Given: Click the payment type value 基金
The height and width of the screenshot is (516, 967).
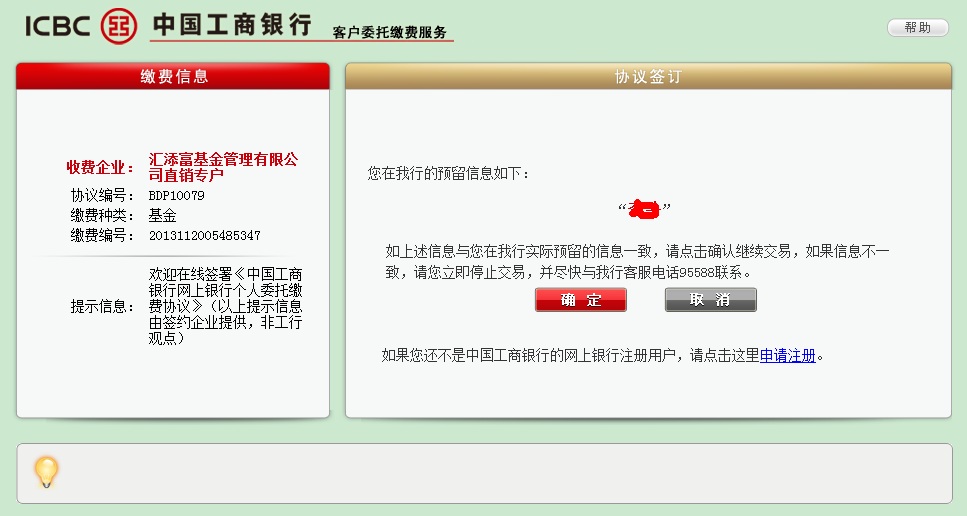Looking at the screenshot, I should point(162,215).
